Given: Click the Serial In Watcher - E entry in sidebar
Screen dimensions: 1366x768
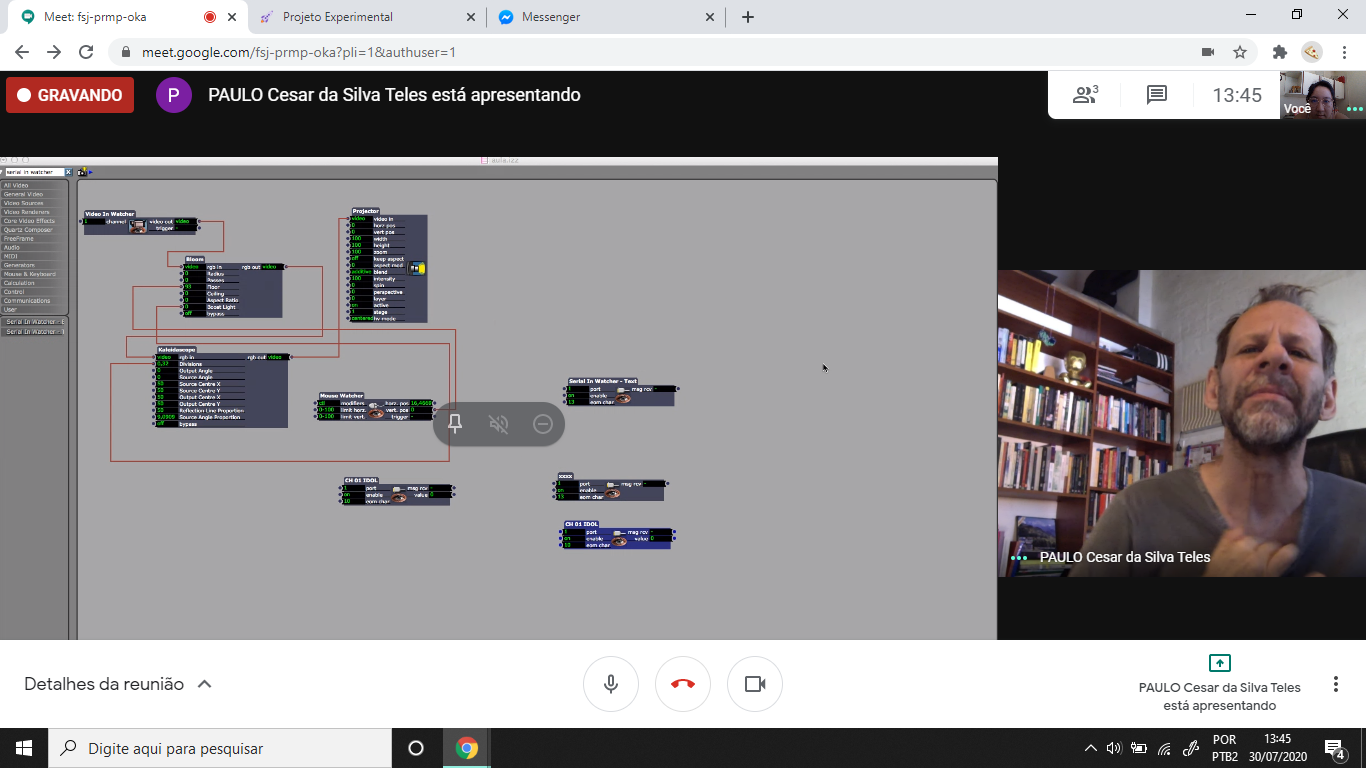Looking at the screenshot, I should pyautogui.click(x=33, y=322).
